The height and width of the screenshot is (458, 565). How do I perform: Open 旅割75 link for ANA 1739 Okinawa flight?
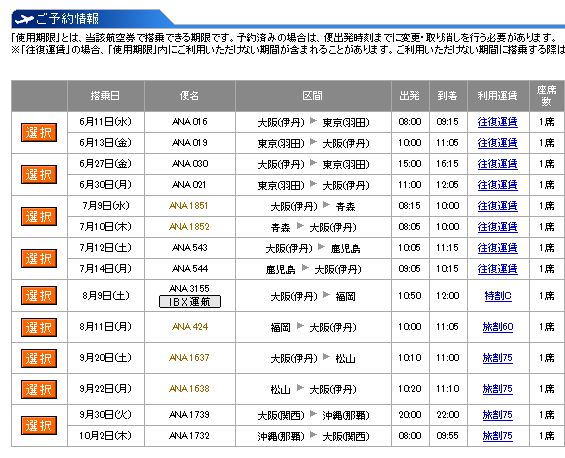click(498, 415)
